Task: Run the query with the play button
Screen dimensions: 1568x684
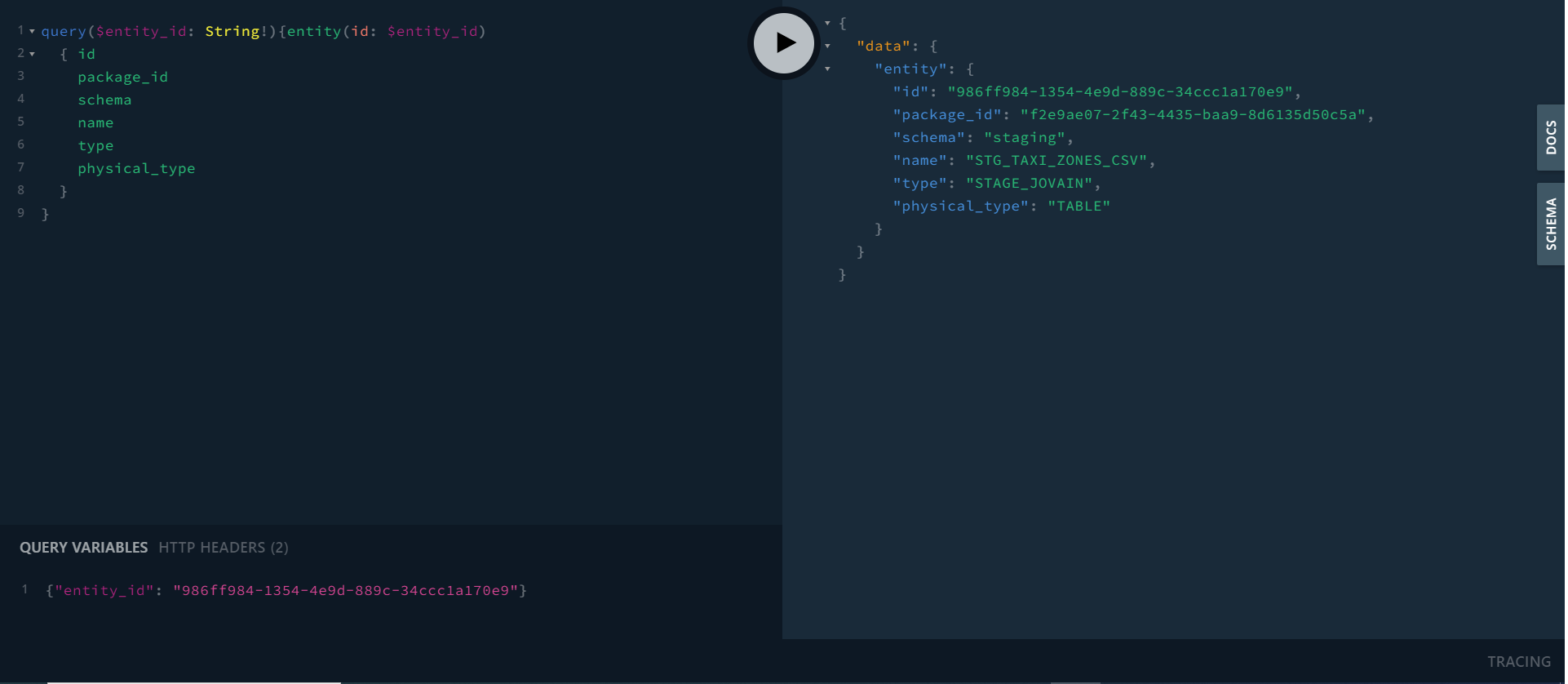Action: pyautogui.click(x=783, y=43)
